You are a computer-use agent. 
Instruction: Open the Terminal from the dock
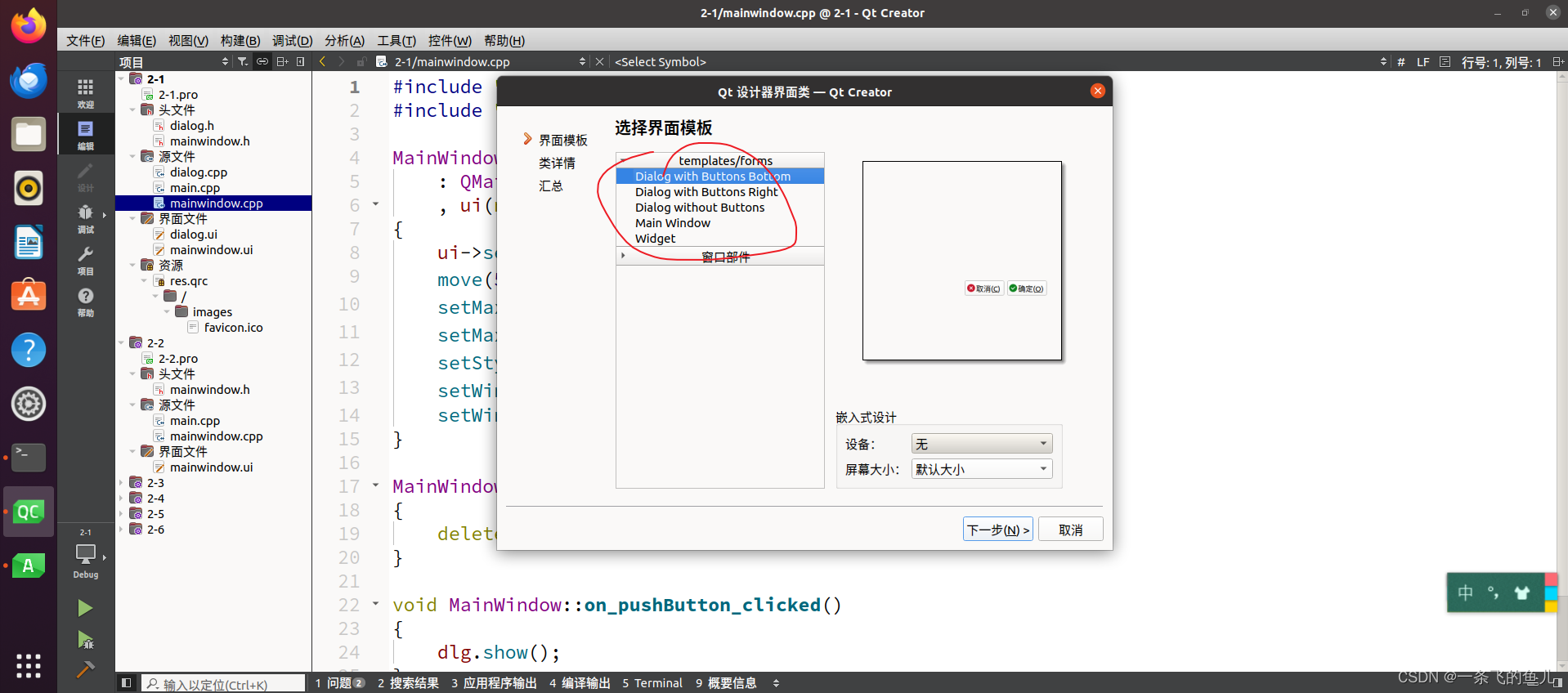pos(29,457)
